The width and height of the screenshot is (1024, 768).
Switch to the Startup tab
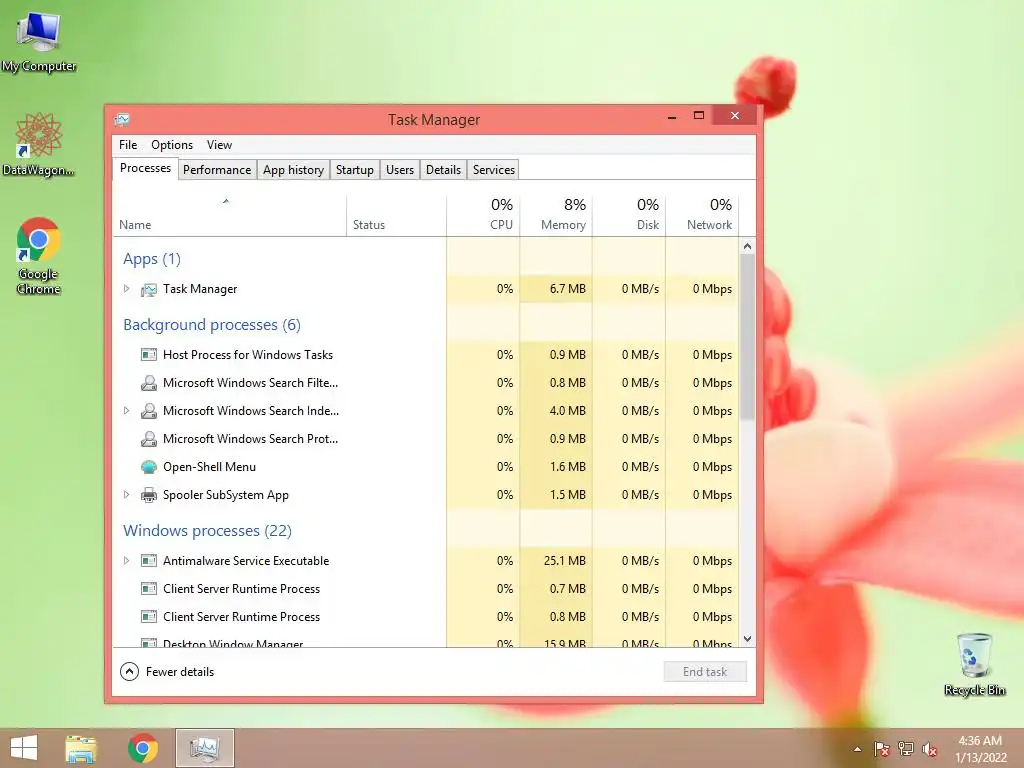pyautogui.click(x=355, y=170)
